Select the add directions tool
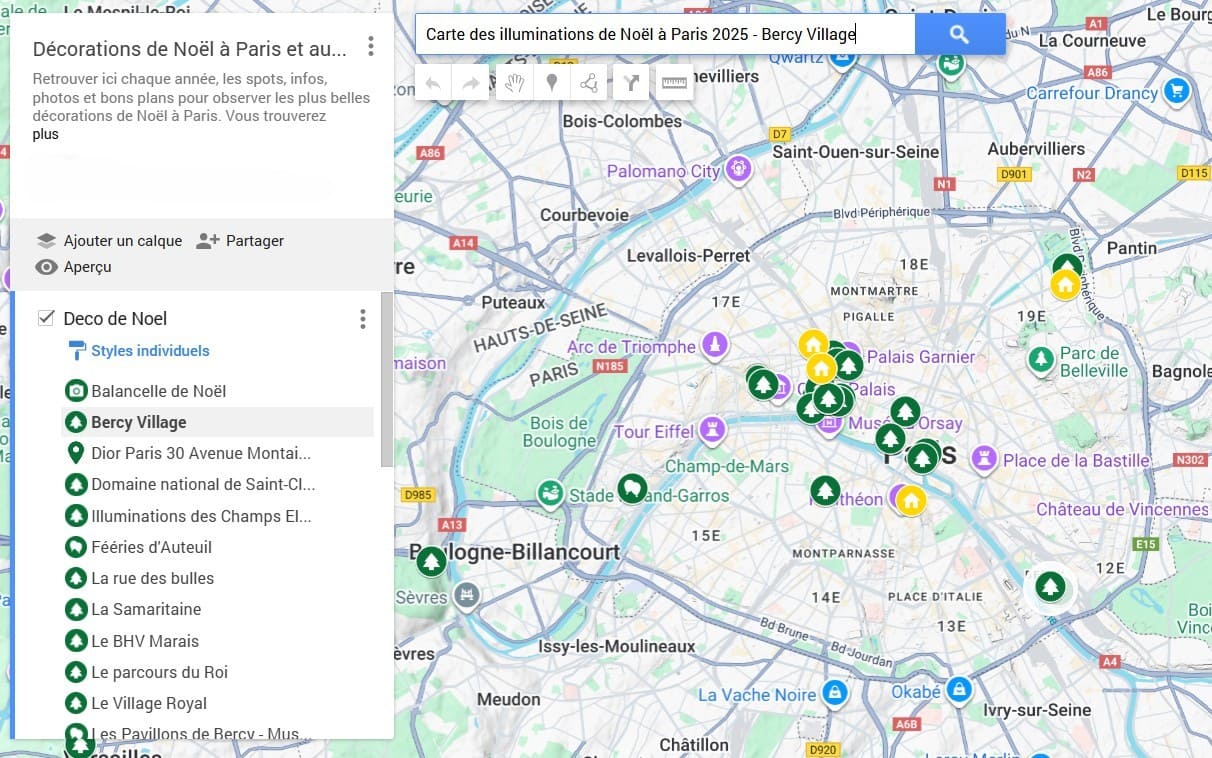 pos(631,83)
